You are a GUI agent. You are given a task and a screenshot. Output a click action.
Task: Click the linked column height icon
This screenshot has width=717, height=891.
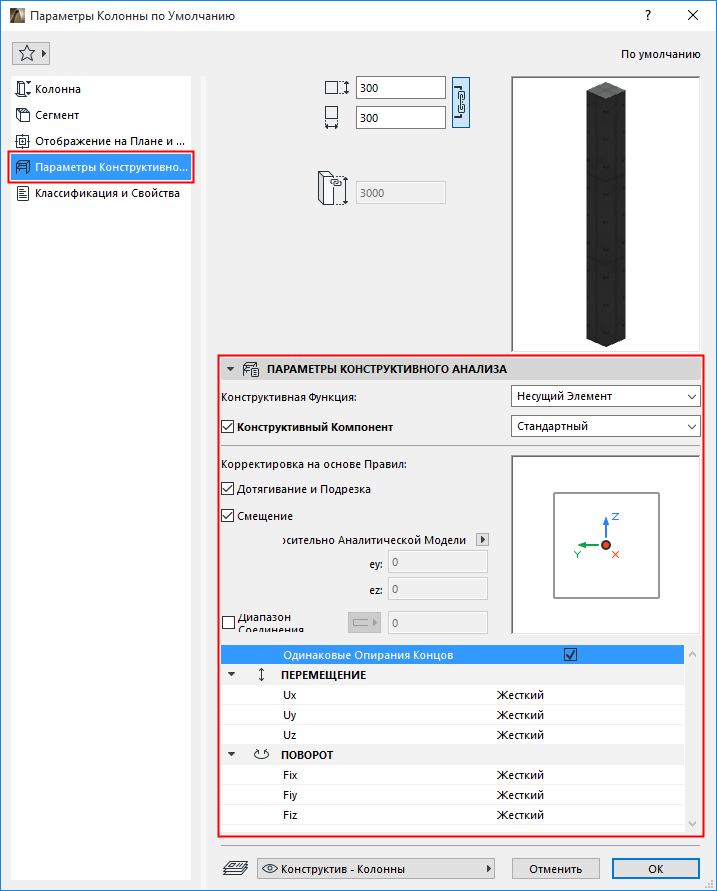(x=332, y=188)
